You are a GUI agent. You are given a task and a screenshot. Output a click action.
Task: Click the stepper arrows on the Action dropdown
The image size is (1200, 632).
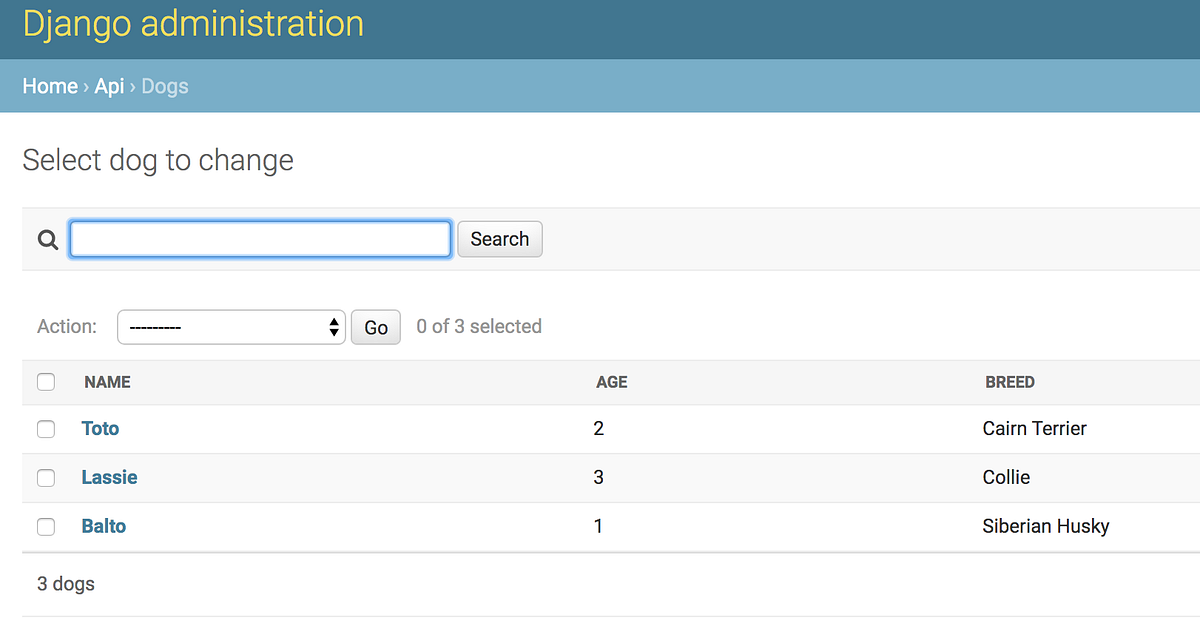(333, 326)
